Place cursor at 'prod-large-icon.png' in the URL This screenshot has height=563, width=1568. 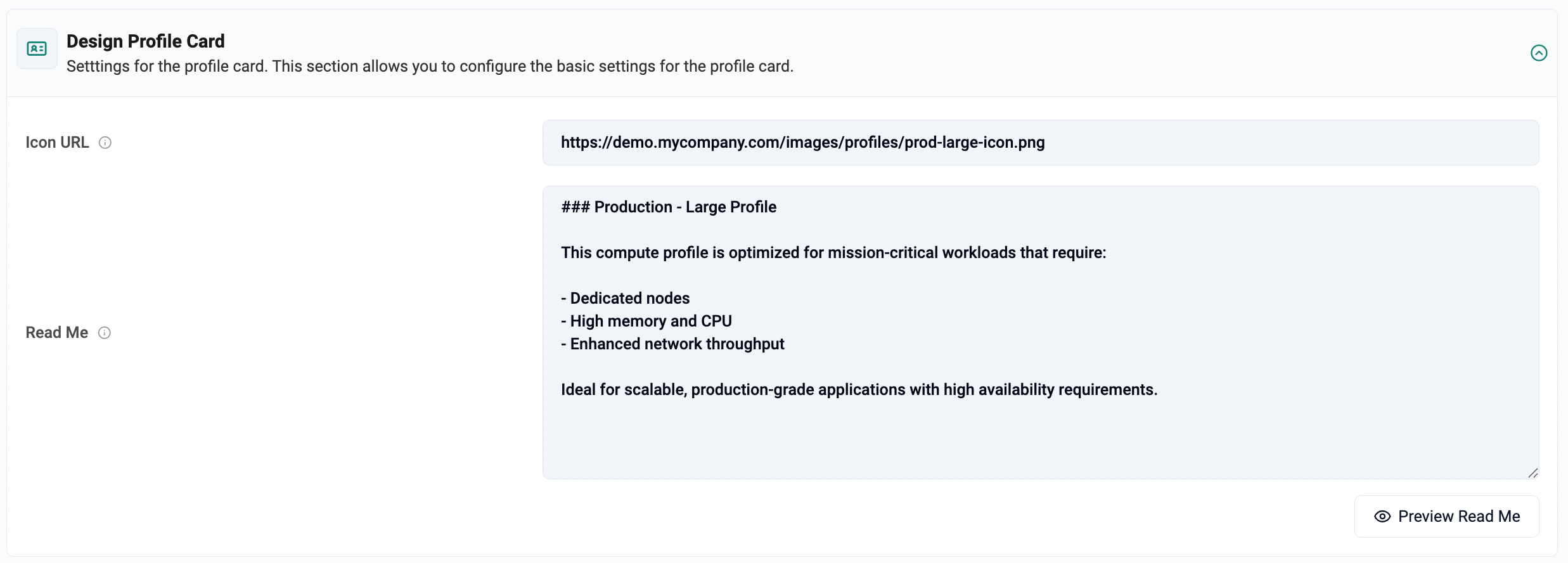[x=975, y=143]
